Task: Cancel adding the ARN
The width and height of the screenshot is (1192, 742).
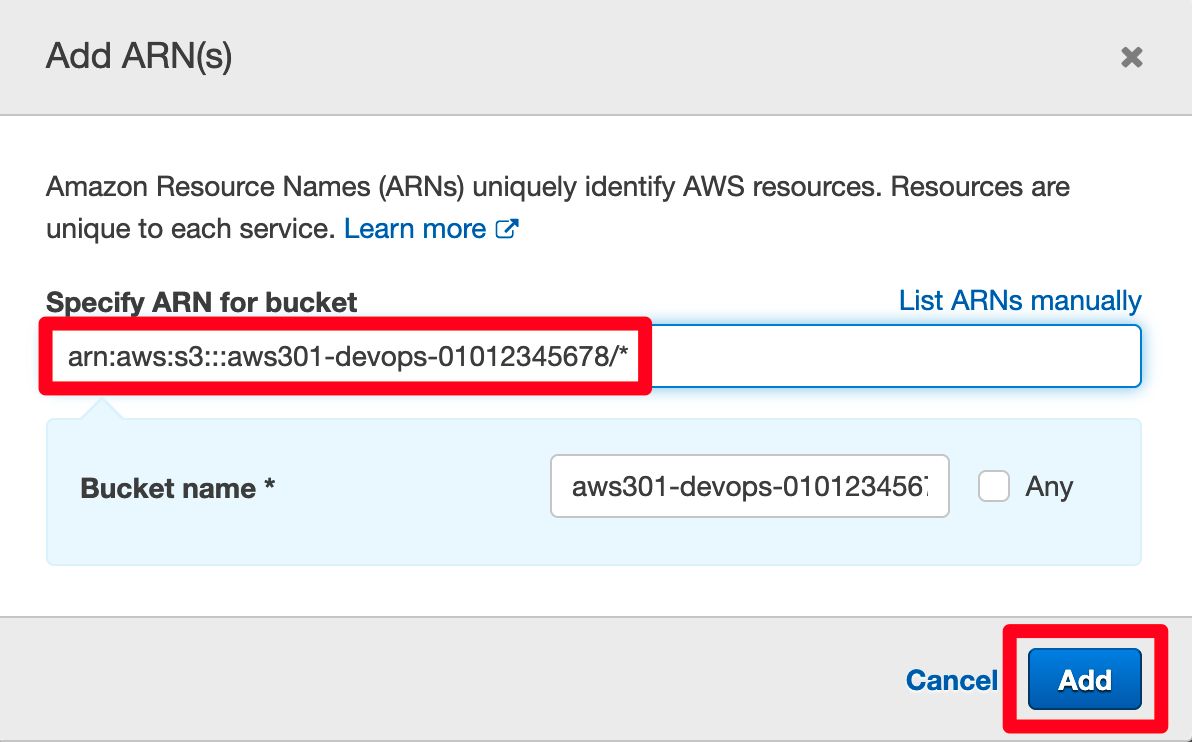Action: click(951, 680)
